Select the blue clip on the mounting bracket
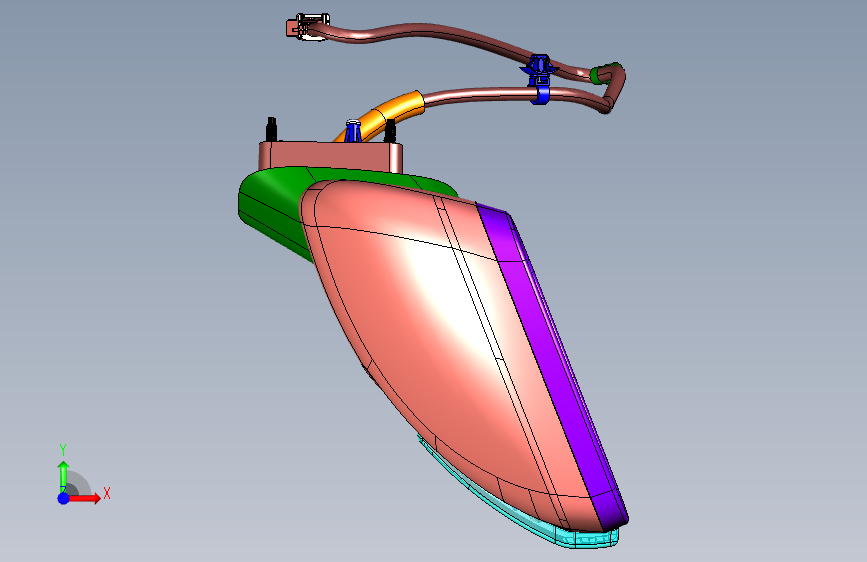Screen dimensions: 867x562 pos(353,132)
